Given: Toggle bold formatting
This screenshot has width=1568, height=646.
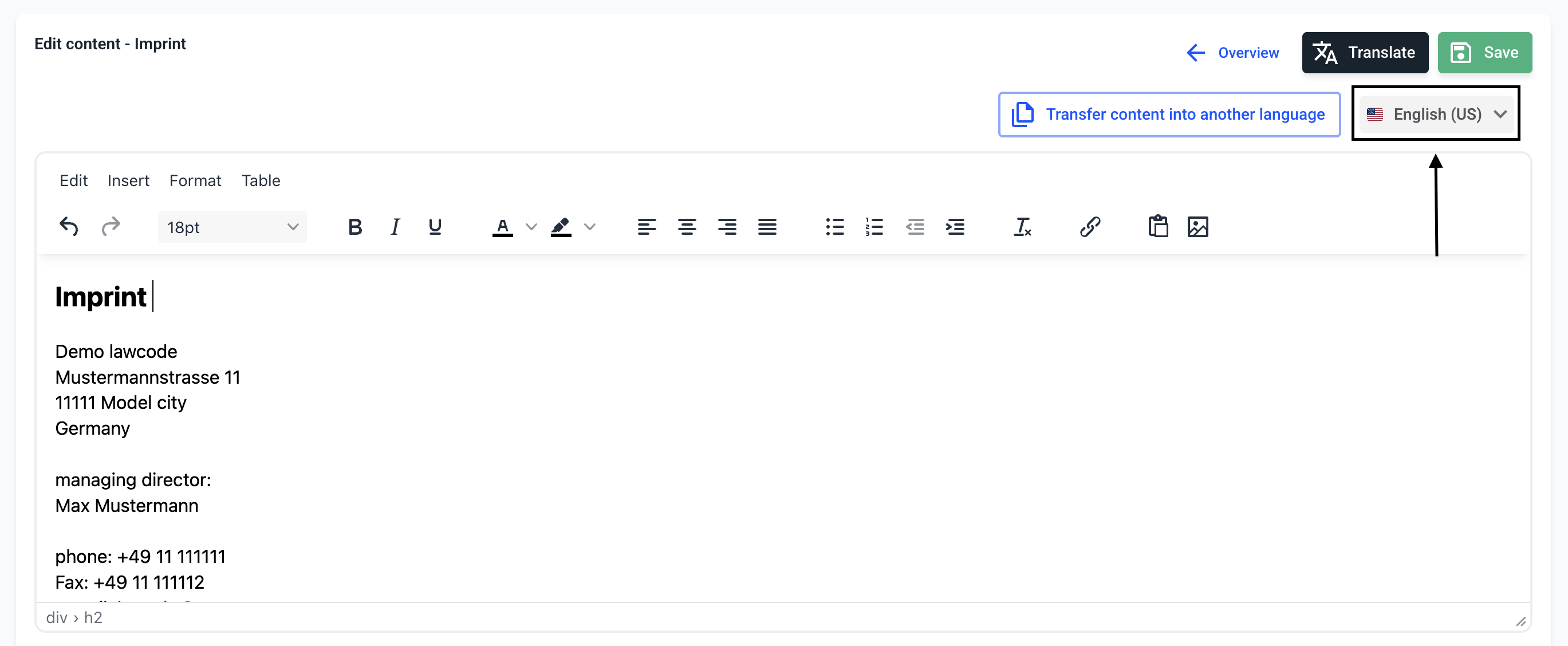Looking at the screenshot, I should (x=355, y=226).
